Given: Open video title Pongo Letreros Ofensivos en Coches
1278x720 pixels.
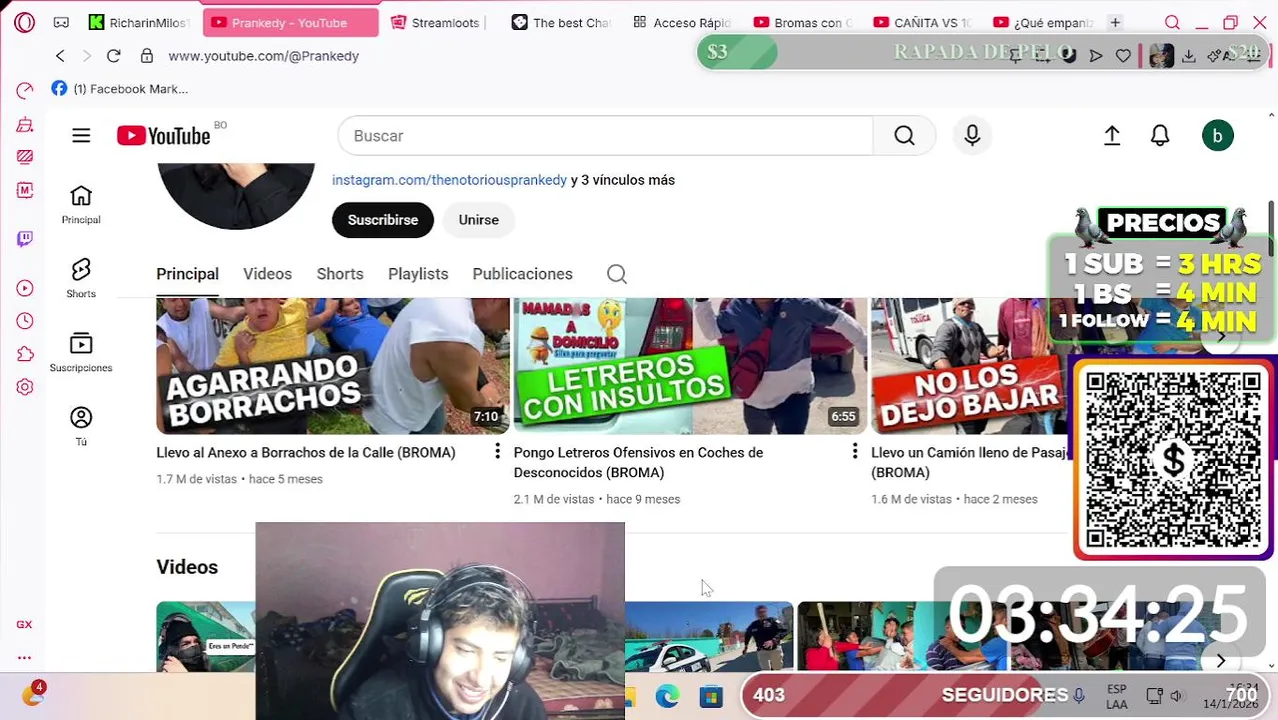Looking at the screenshot, I should (x=638, y=462).
